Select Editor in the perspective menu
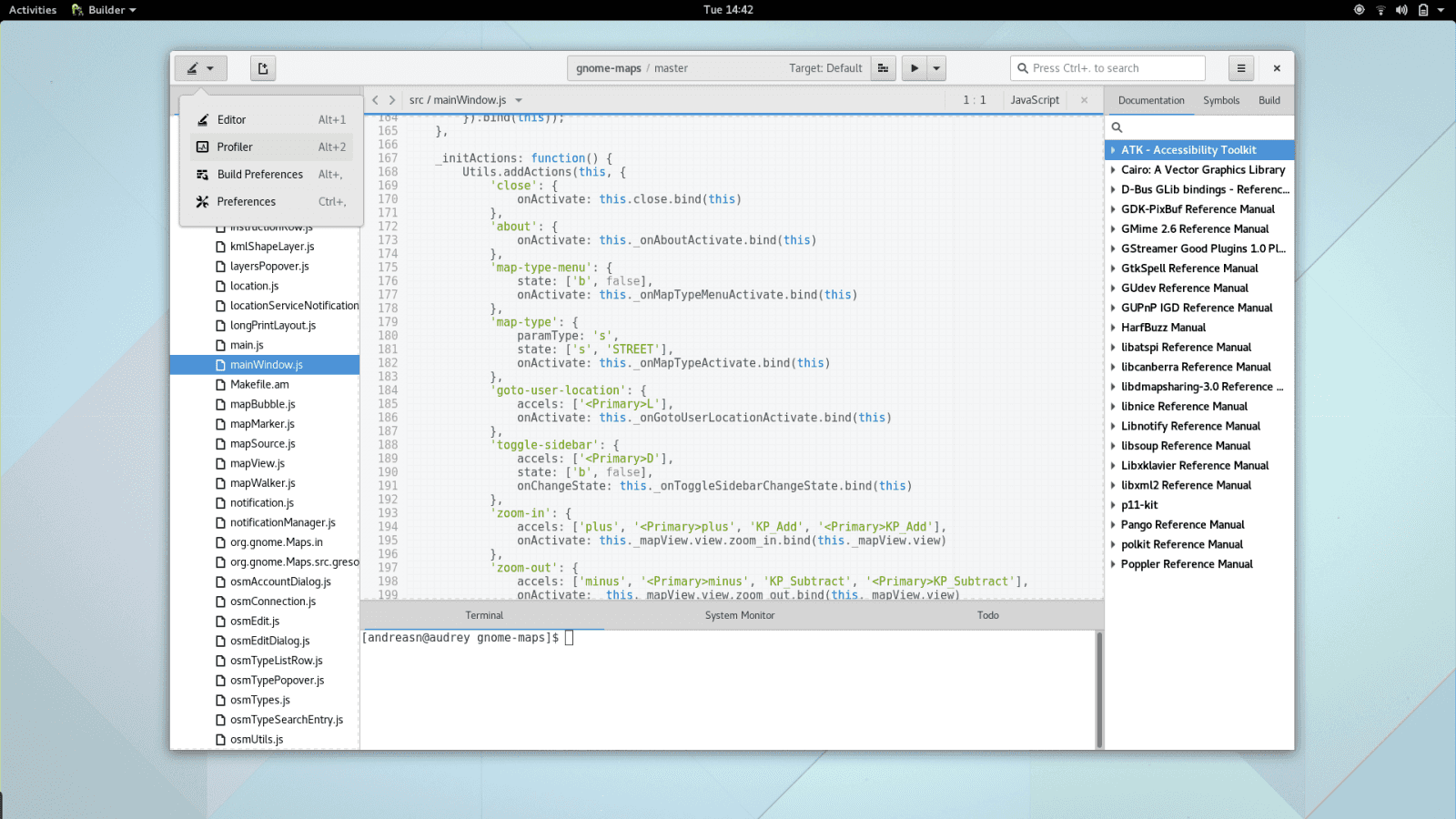Screen dimensions: 1456x819 pyautogui.click(x=272, y=119)
